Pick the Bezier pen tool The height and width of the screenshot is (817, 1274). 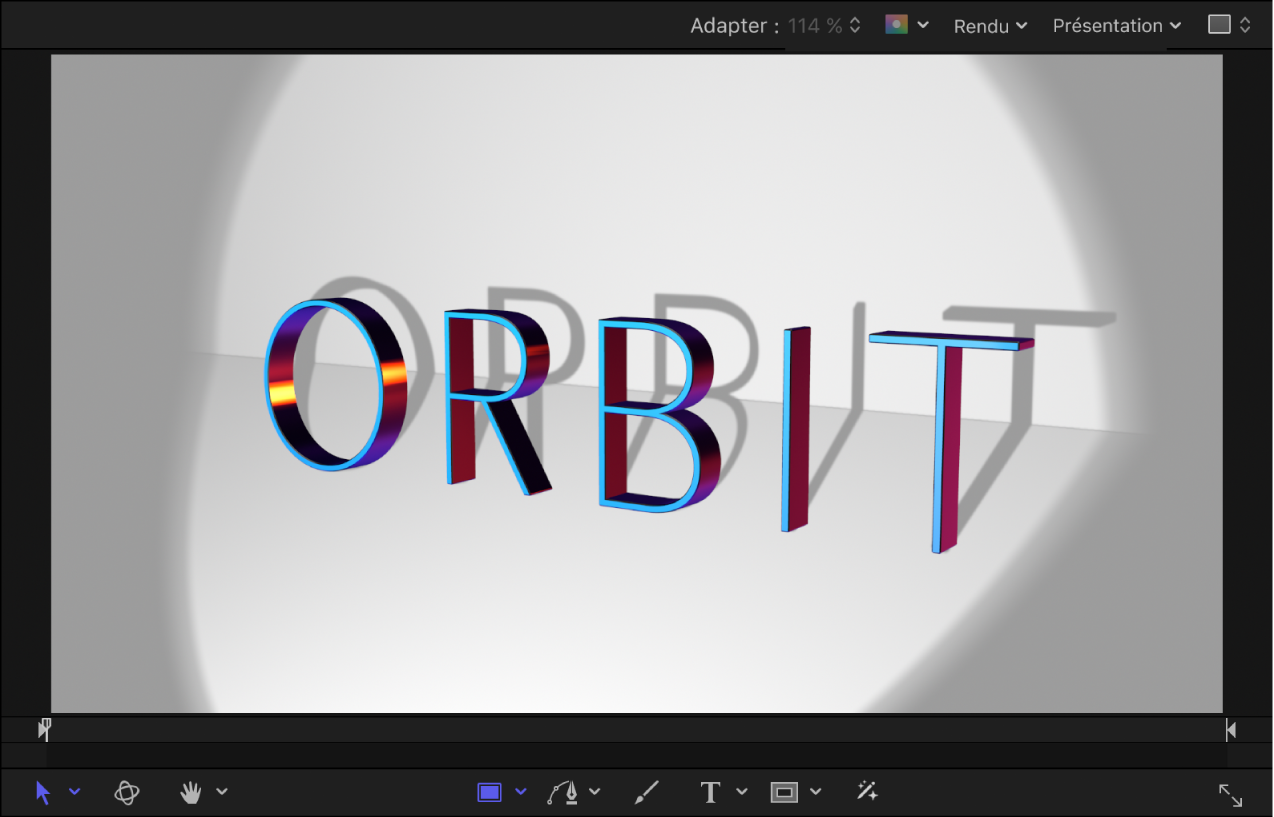(563, 790)
